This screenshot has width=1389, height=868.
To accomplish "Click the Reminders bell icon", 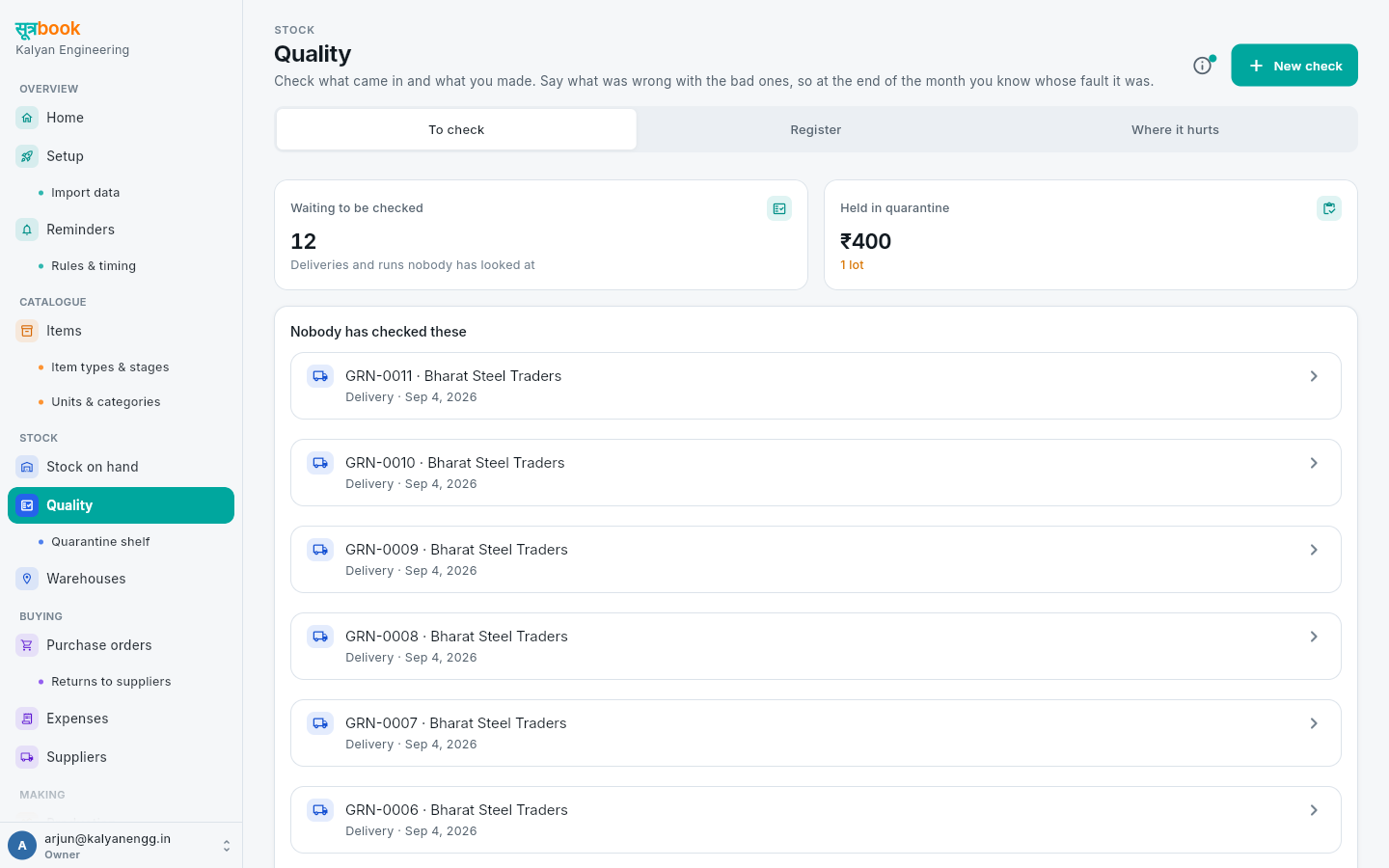I will [x=27, y=230].
